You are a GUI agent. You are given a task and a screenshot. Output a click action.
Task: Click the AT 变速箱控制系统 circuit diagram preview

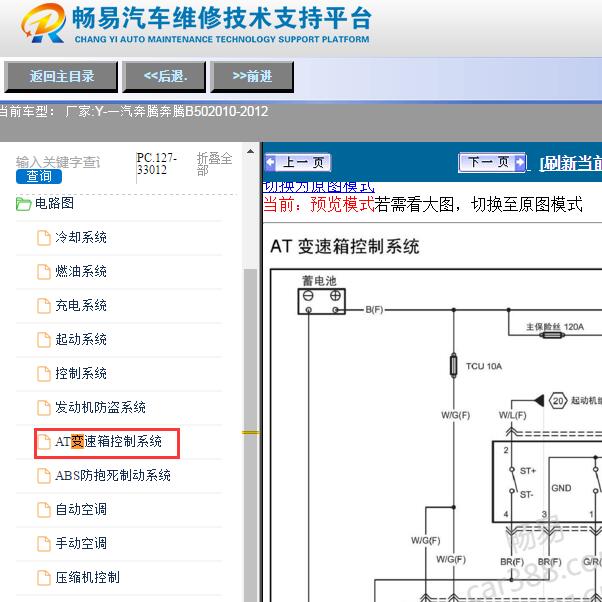(x=436, y=434)
